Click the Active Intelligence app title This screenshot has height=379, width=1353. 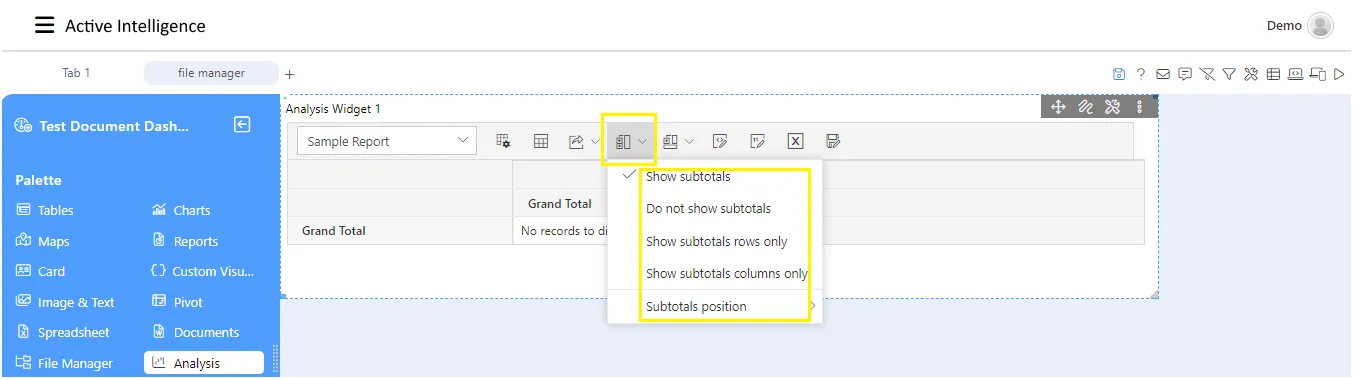pyautogui.click(x=135, y=26)
